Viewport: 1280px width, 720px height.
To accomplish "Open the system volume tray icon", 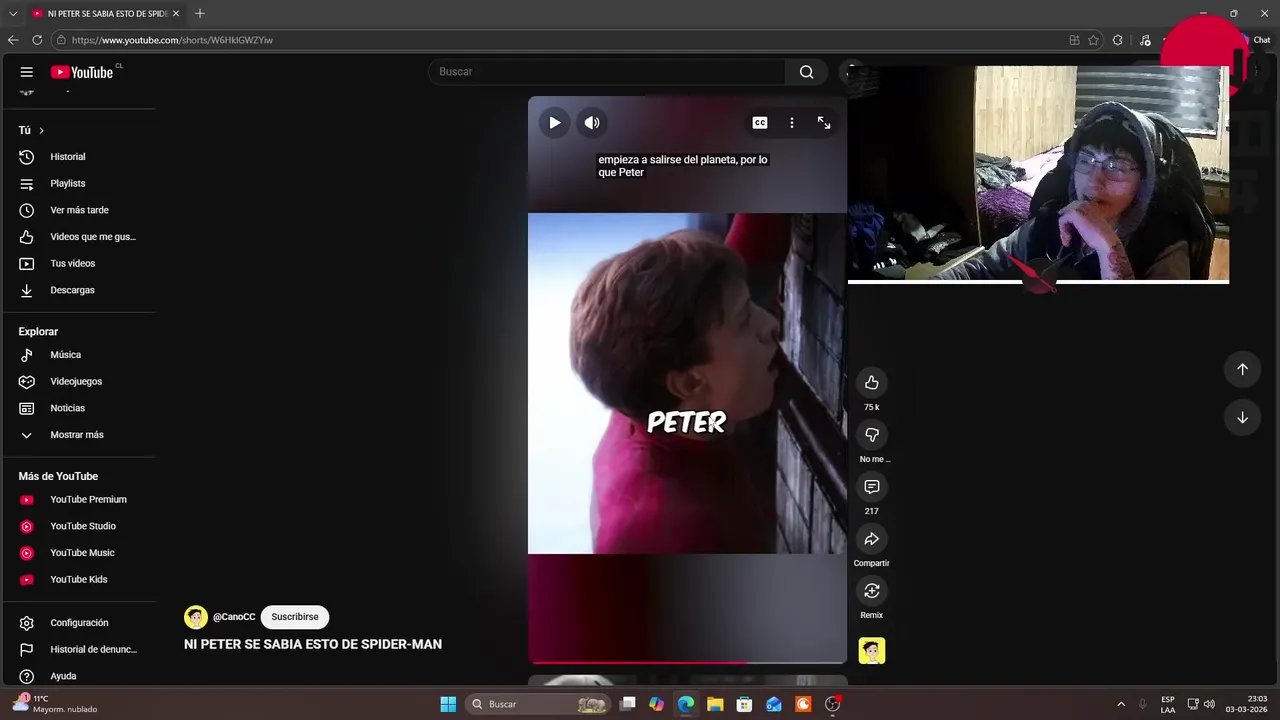I will (1209, 704).
